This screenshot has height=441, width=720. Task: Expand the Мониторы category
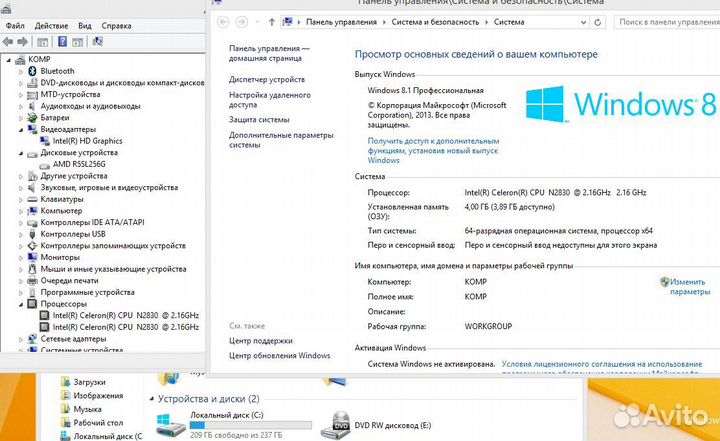[21, 258]
